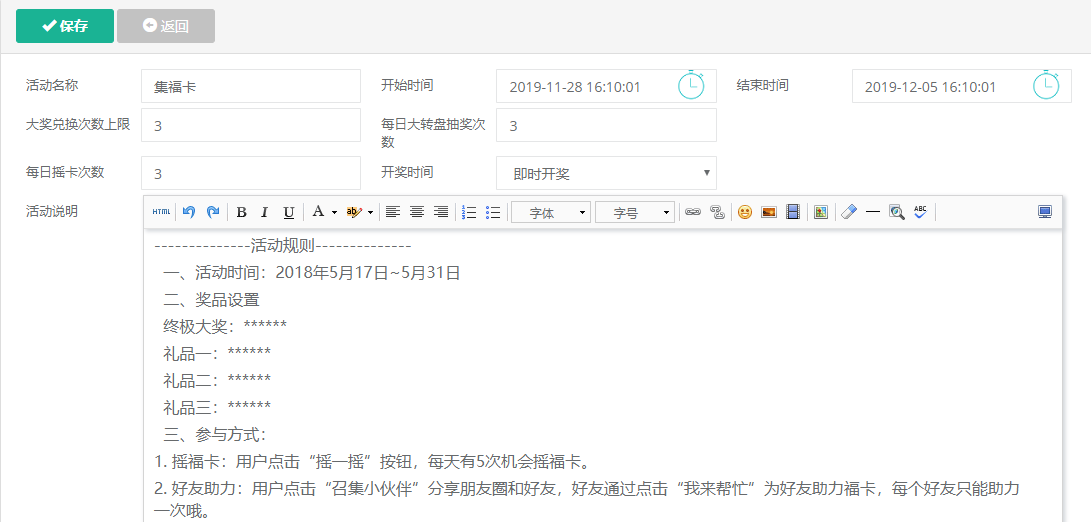1091x522 pixels.
Task: Focus the 开始时间 date field
Action: click(606, 86)
